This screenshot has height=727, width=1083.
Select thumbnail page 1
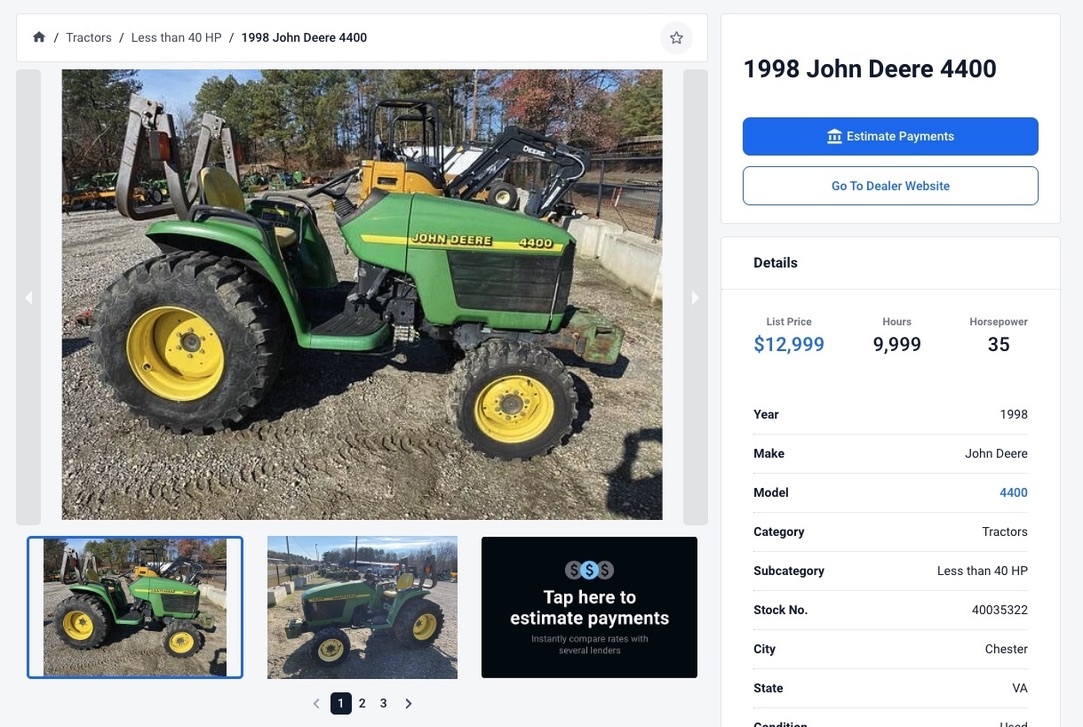click(x=341, y=704)
